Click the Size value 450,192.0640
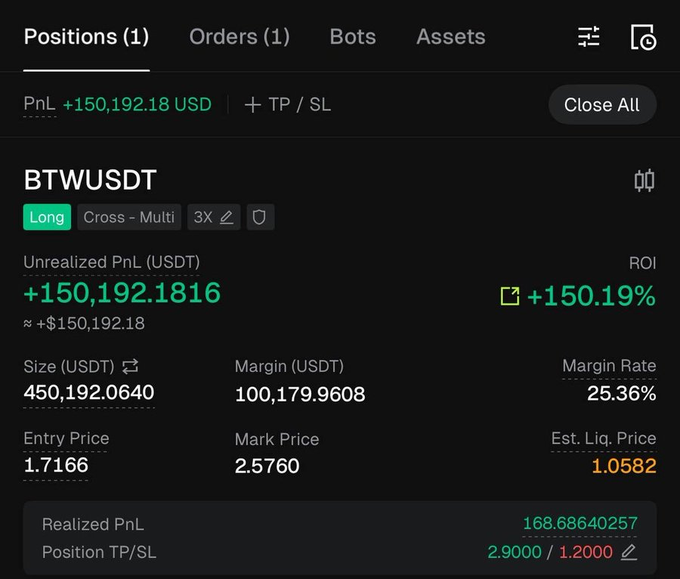 point(89,393)
